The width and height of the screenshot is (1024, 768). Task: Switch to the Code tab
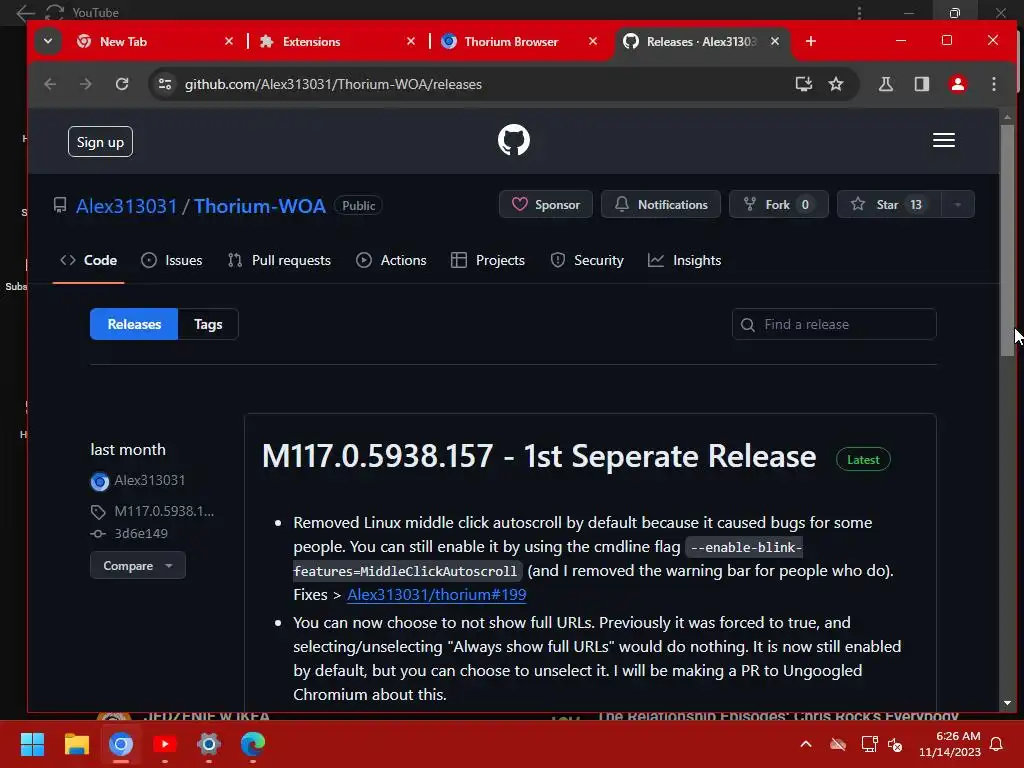pos(88,260)
